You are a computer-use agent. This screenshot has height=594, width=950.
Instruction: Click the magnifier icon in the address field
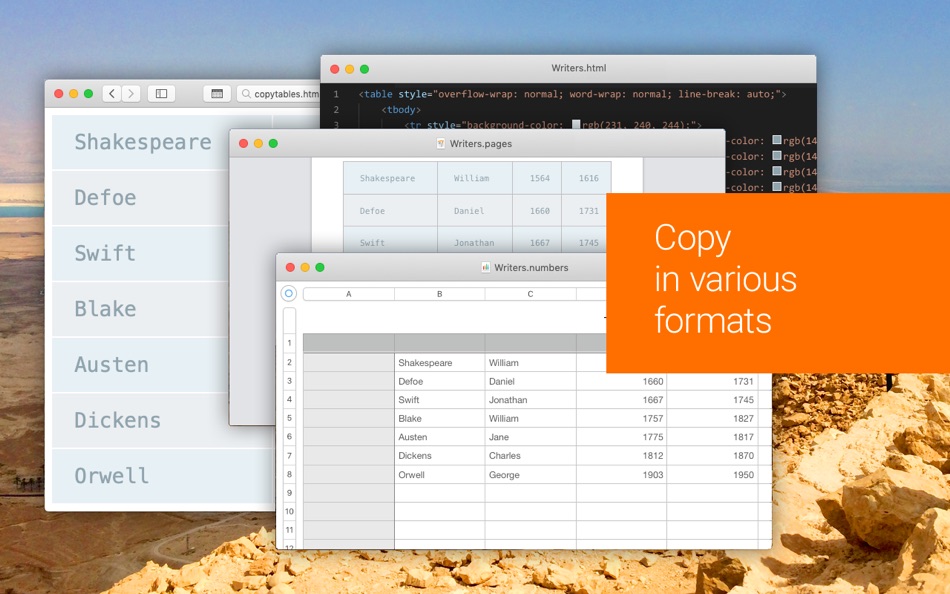(246, 93)
